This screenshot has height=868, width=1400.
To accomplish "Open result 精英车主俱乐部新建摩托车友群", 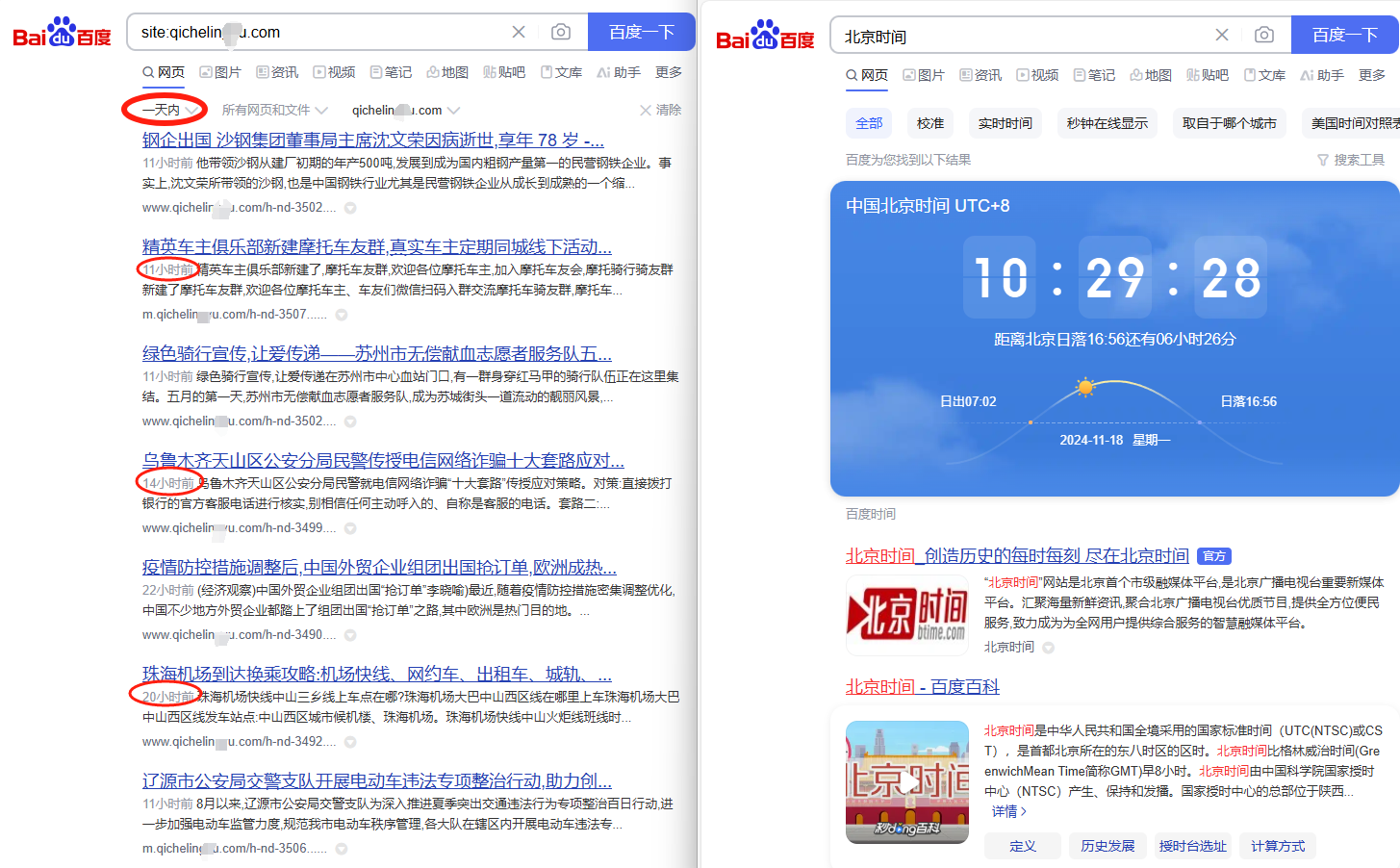I will tap(377, 247).
